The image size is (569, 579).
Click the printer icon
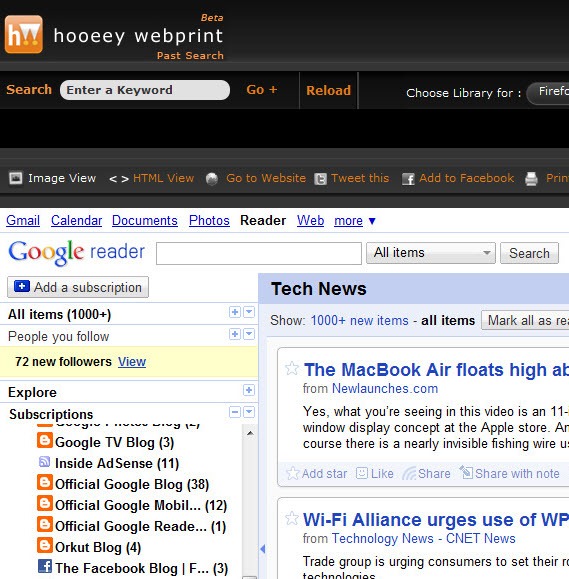pos(531,179)
